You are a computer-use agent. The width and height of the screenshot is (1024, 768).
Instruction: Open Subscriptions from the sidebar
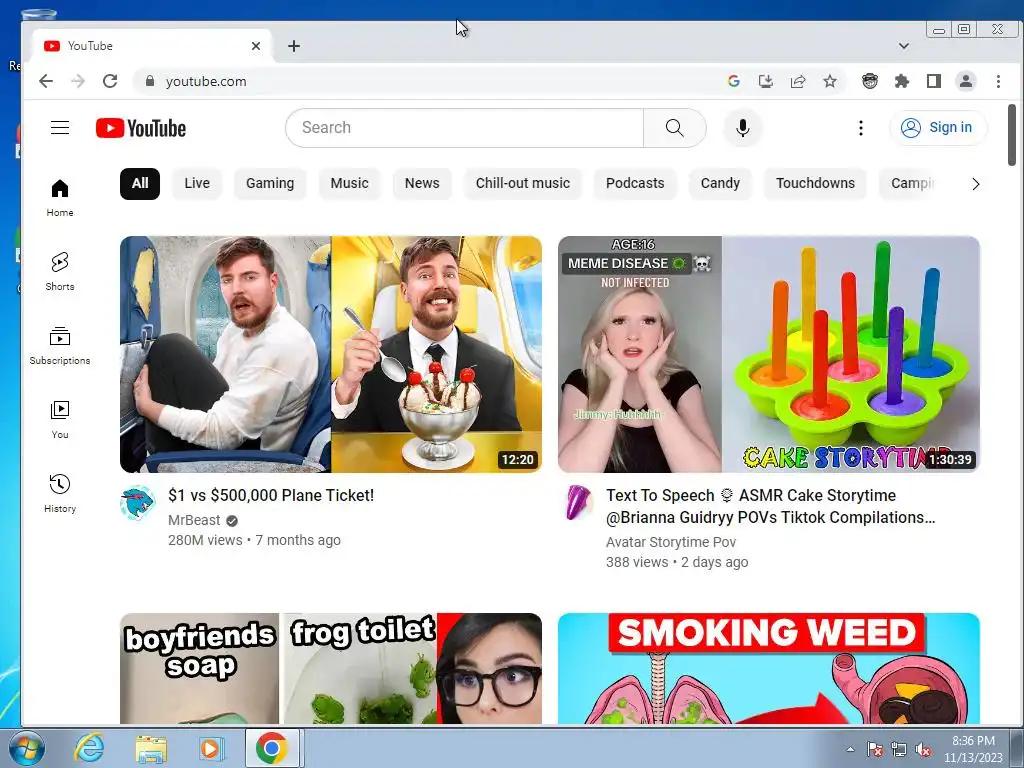(59, 345)
